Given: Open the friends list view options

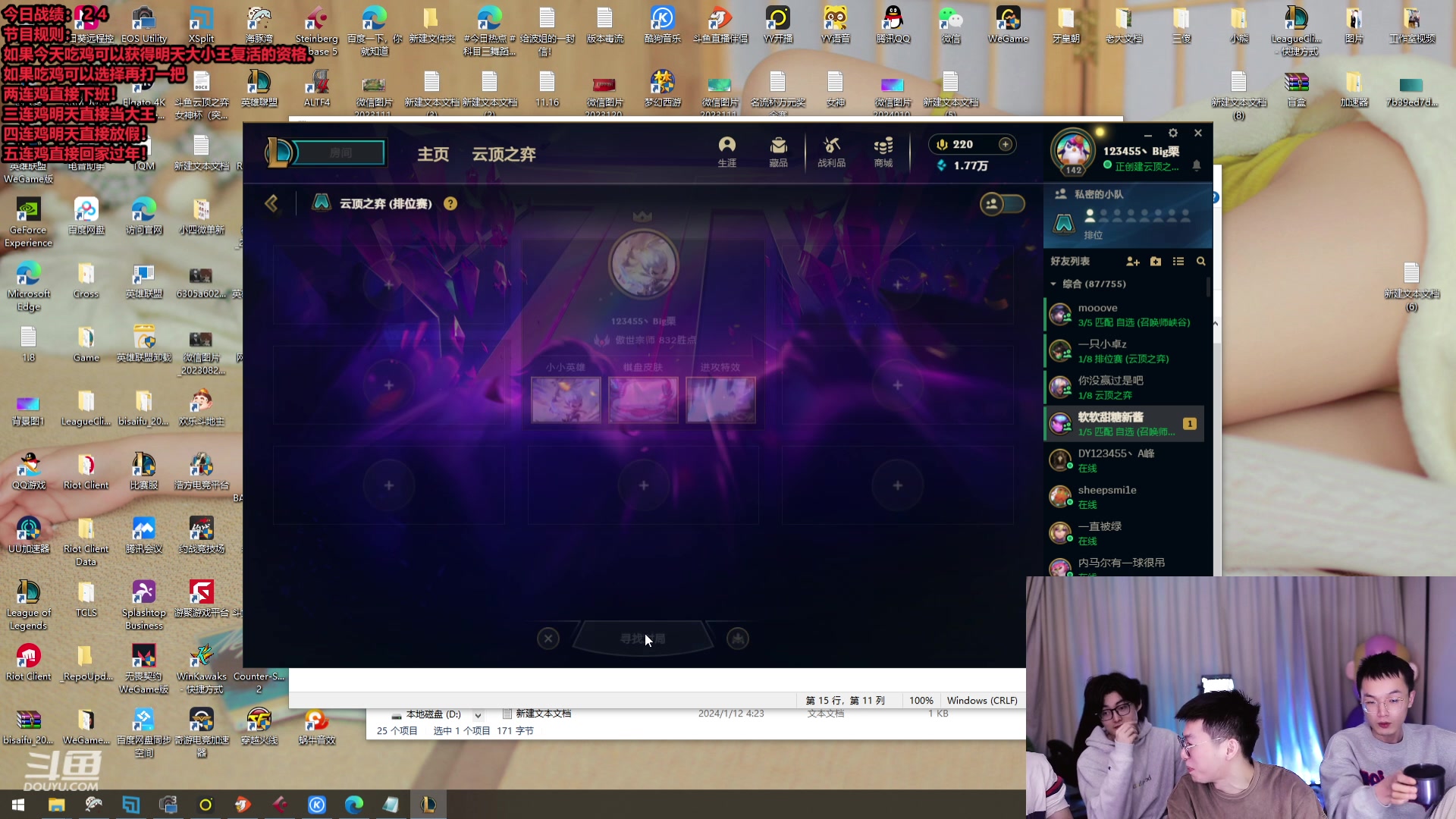Looking at the screenshot, I should 1178,261.
